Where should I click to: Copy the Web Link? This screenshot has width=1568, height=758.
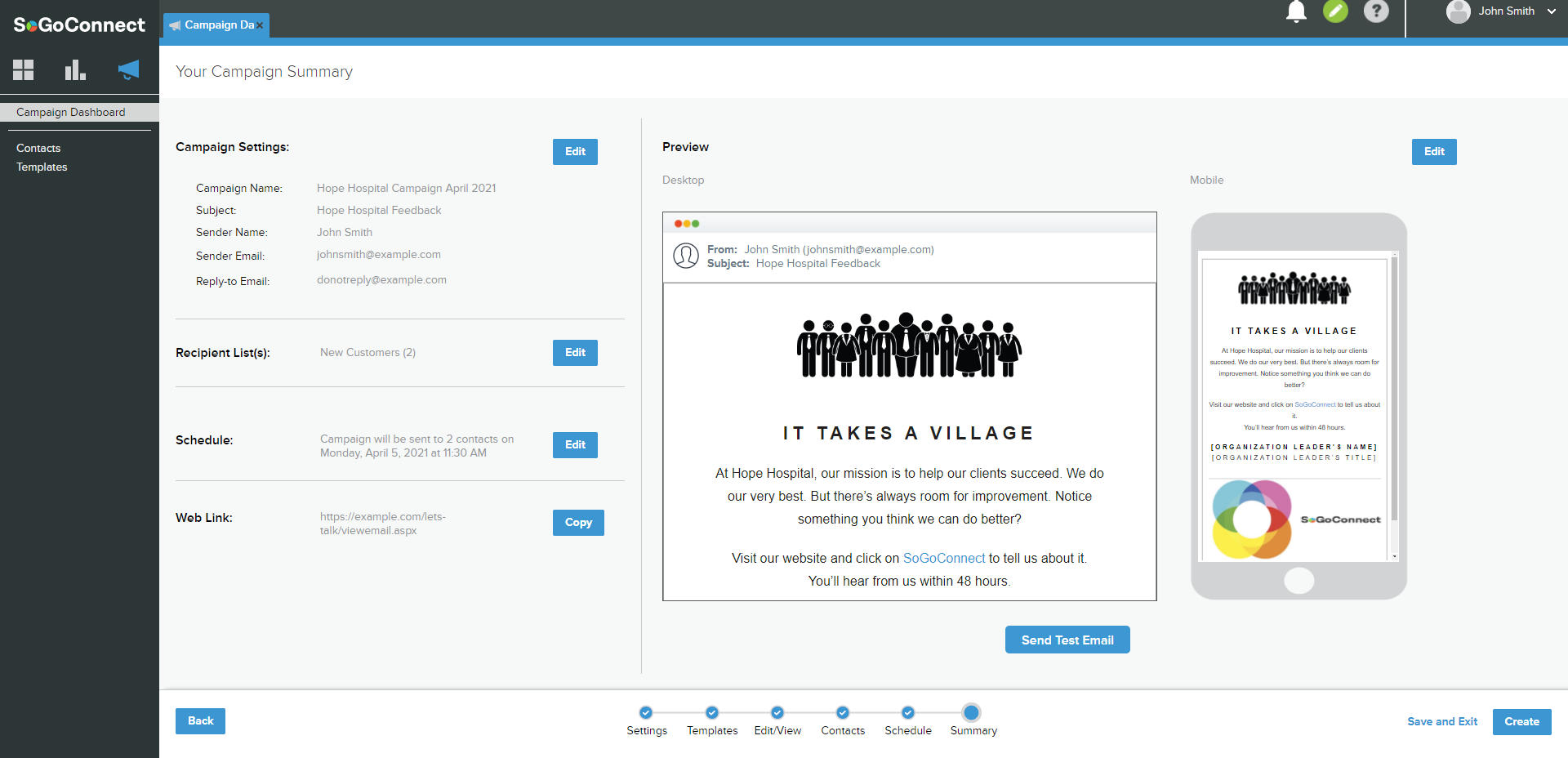coord(578,523)
